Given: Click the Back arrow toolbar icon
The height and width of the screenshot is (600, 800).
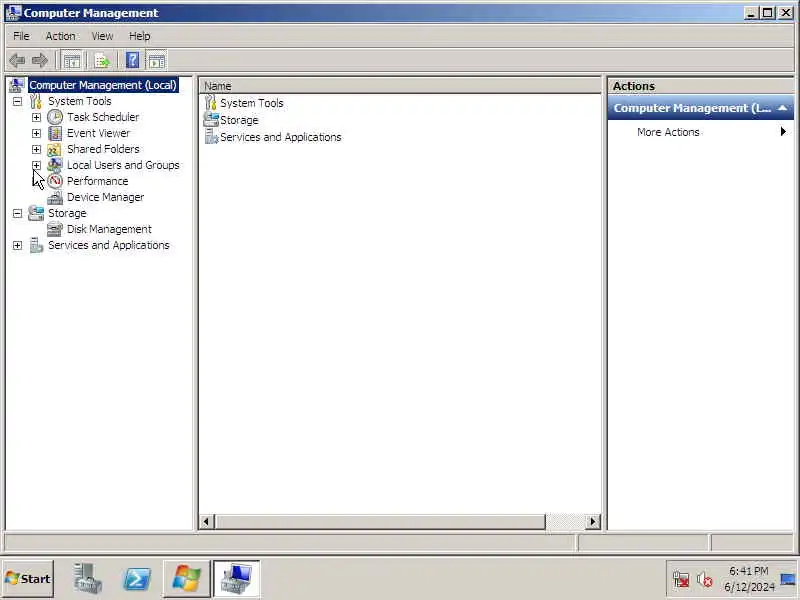Looking at the screenshot, I should (17, 61).
